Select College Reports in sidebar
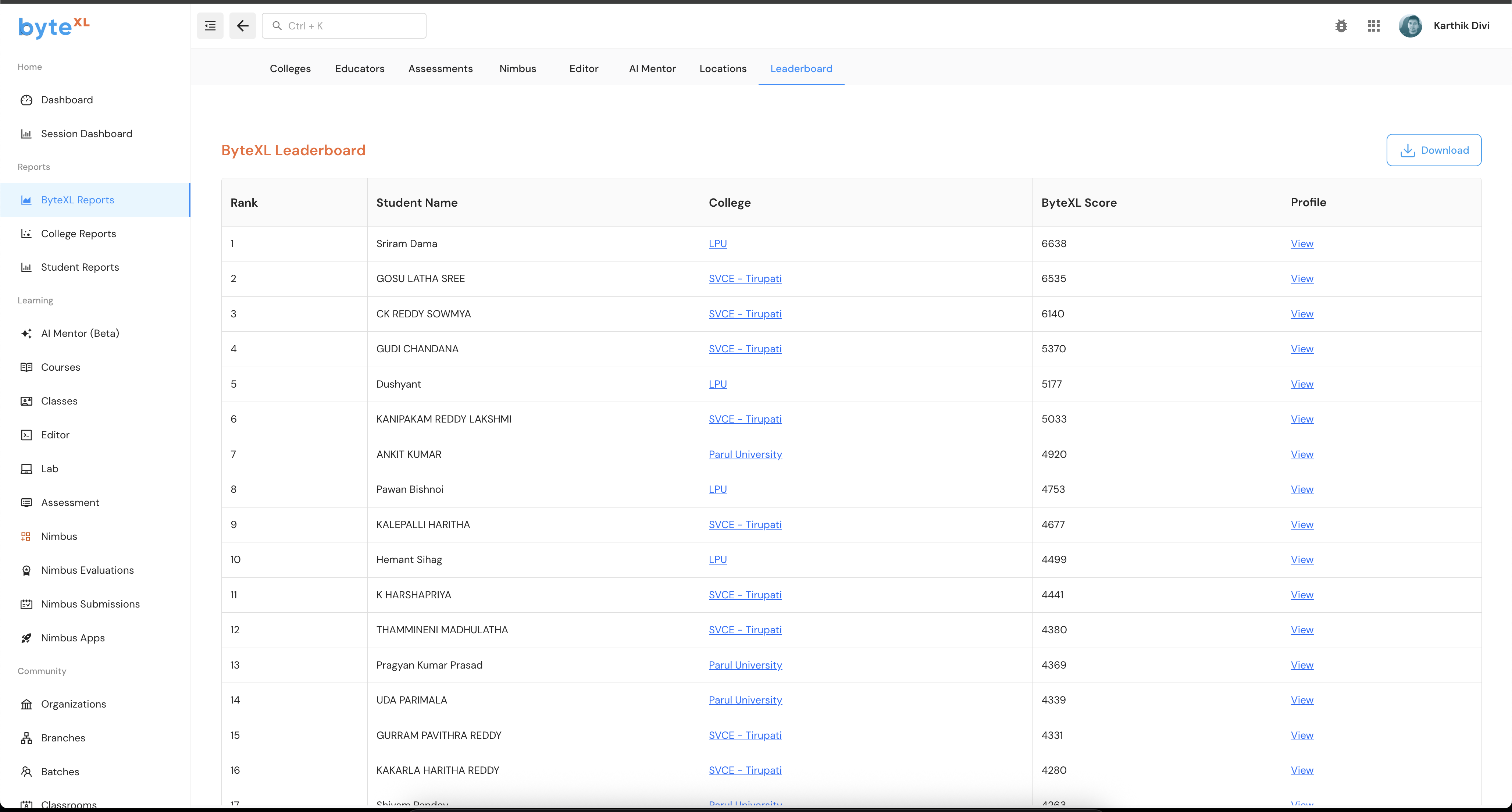 78,234
